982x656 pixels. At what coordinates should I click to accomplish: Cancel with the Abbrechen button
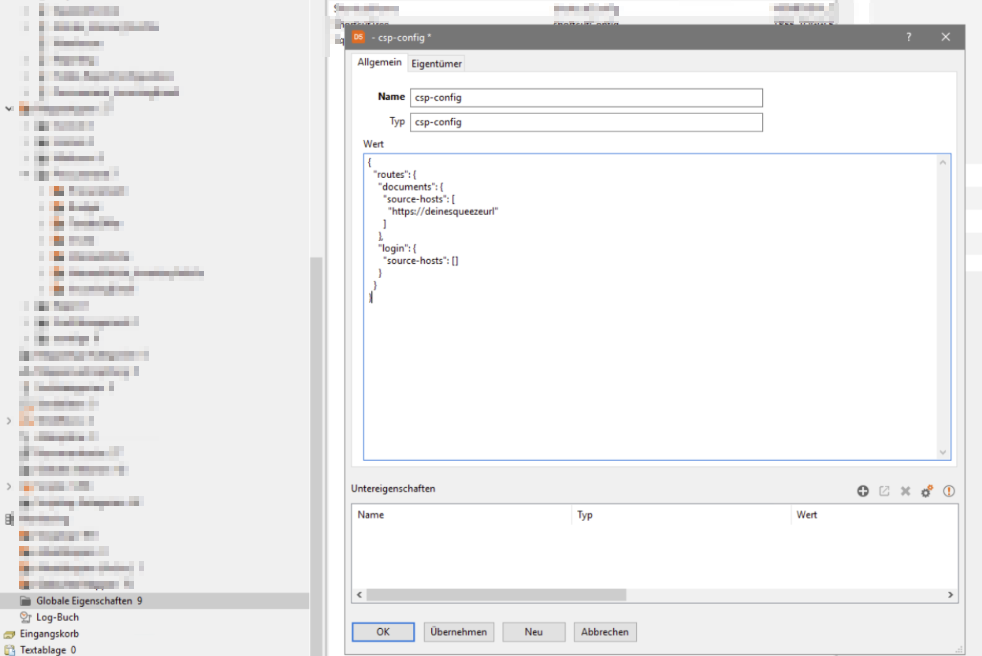coord(604,632)
